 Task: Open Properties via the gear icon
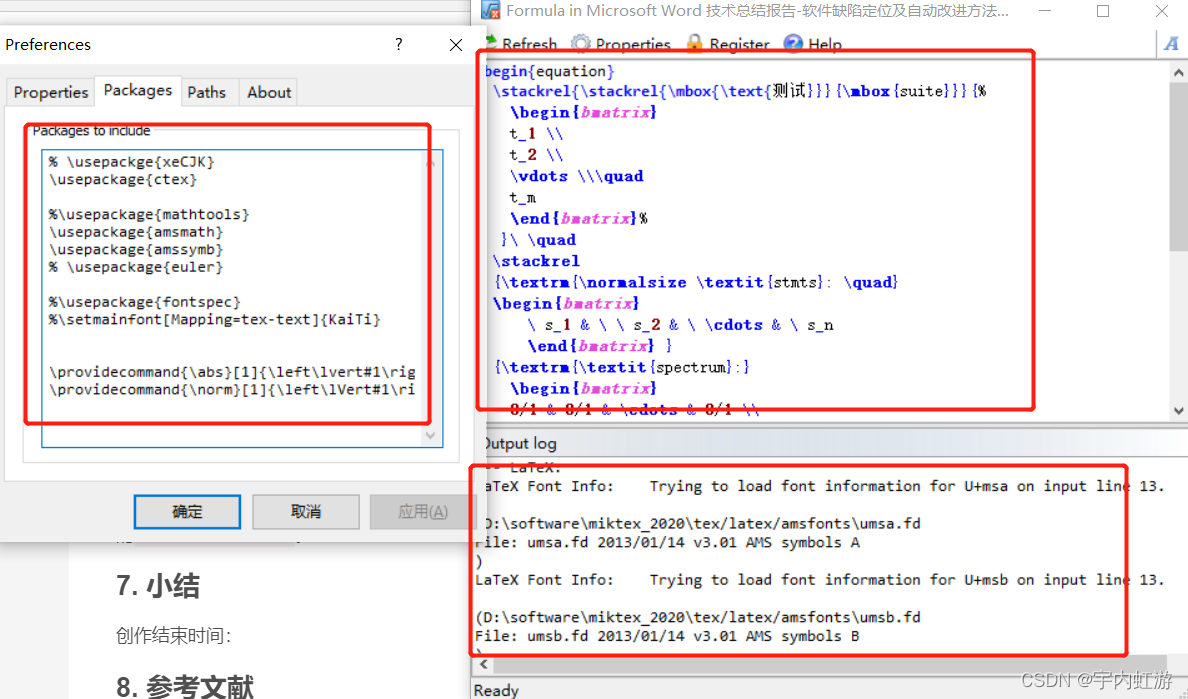pos(580,44)
